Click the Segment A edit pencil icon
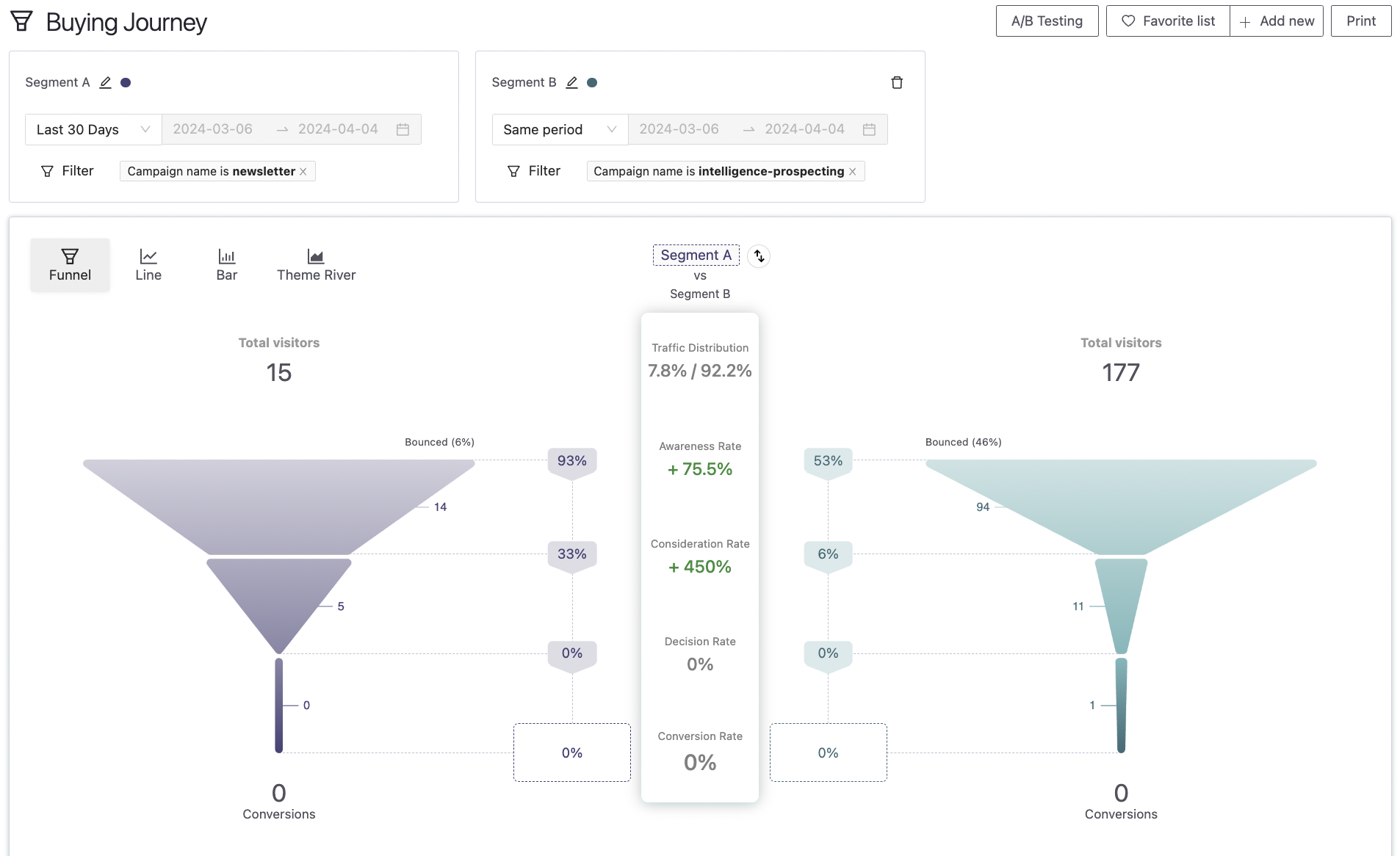Image resolution: width=1400 pixels, height=856 pixels. click(x=106, y=82)
